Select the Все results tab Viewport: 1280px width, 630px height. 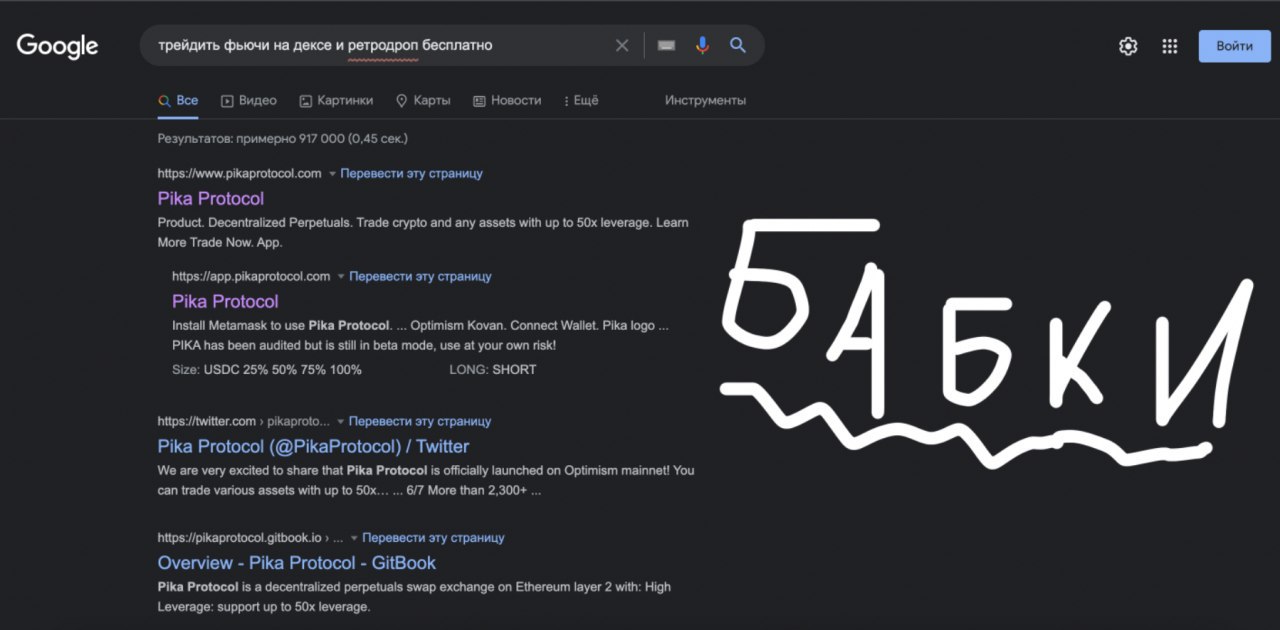click(178, 101)
